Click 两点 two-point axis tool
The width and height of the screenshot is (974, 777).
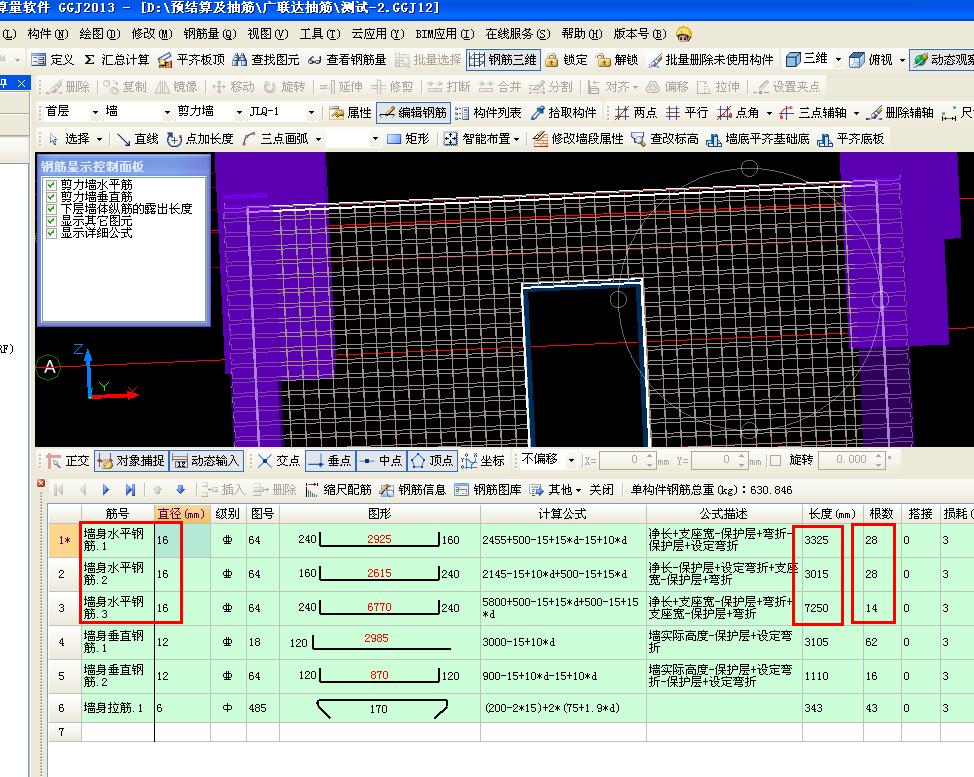coord(635,112)
